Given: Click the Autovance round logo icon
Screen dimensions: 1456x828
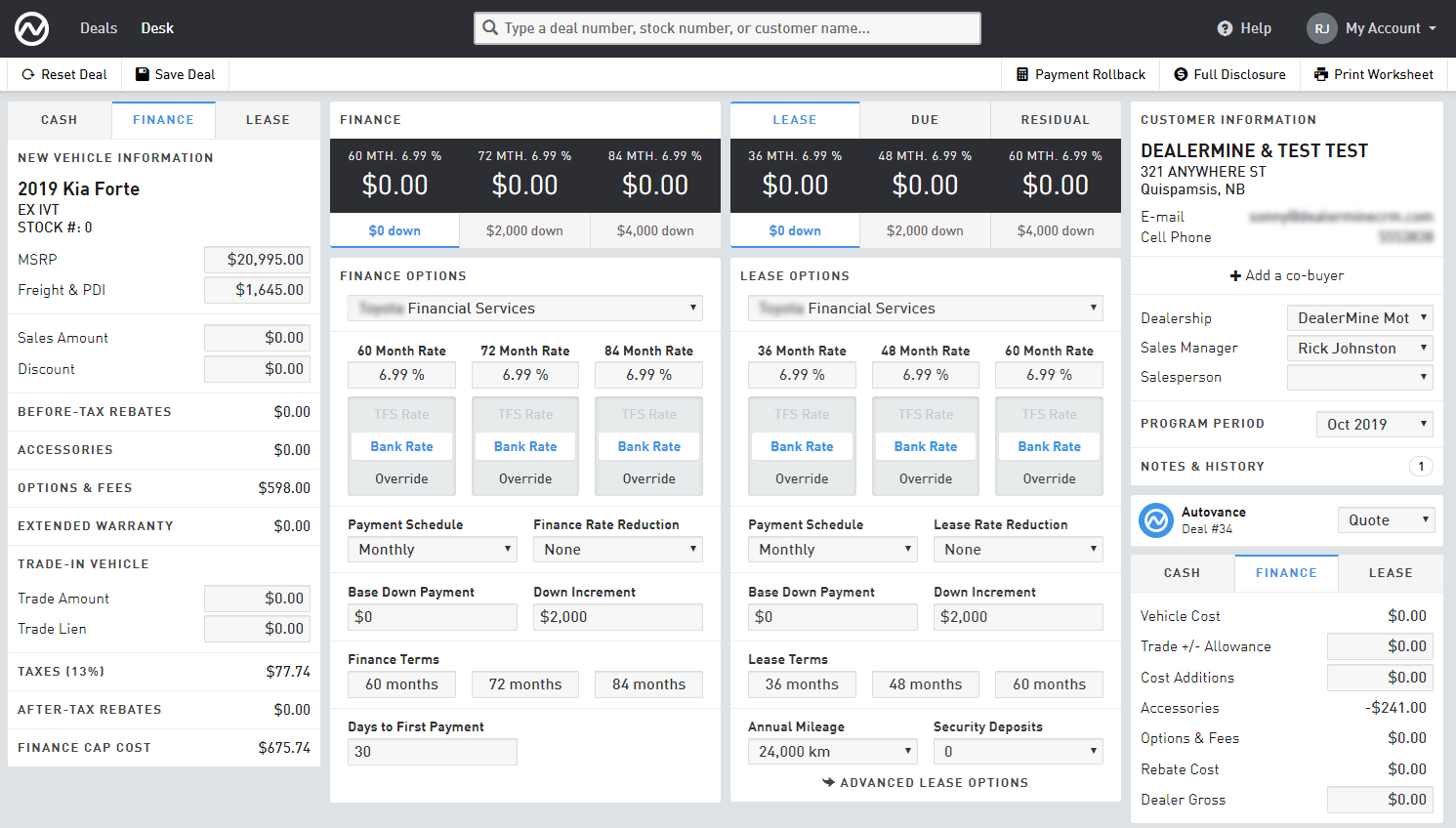Looking at the screenshot, I should click(x=1156, y=520).
